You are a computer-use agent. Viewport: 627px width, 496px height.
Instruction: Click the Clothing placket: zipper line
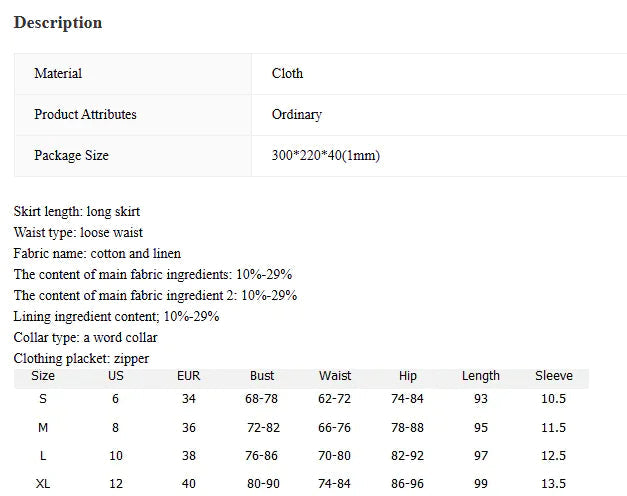click(x=81, y=359)
